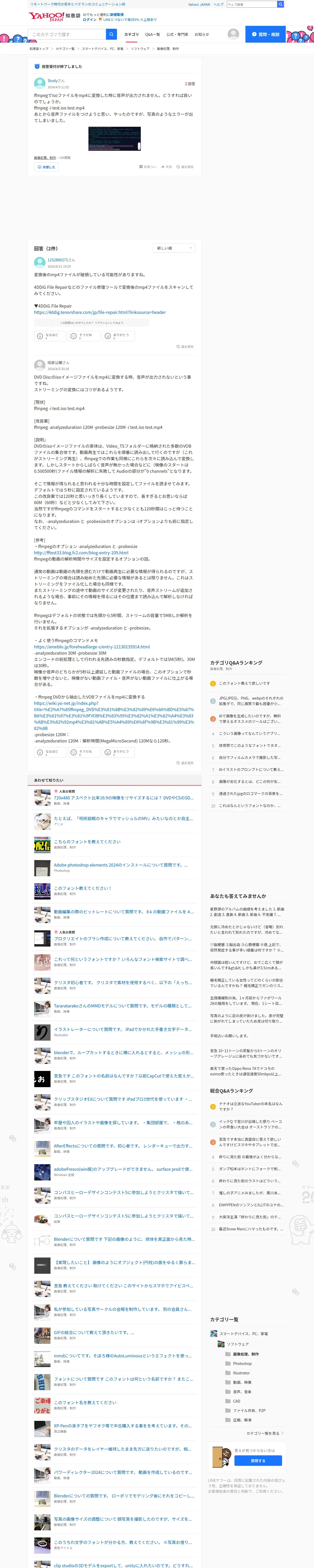Image resolution: width=314 pixels, height=1568 pixels.
Task: Open 音声、音楽 category folder
Action: [x=242, y=1392]
